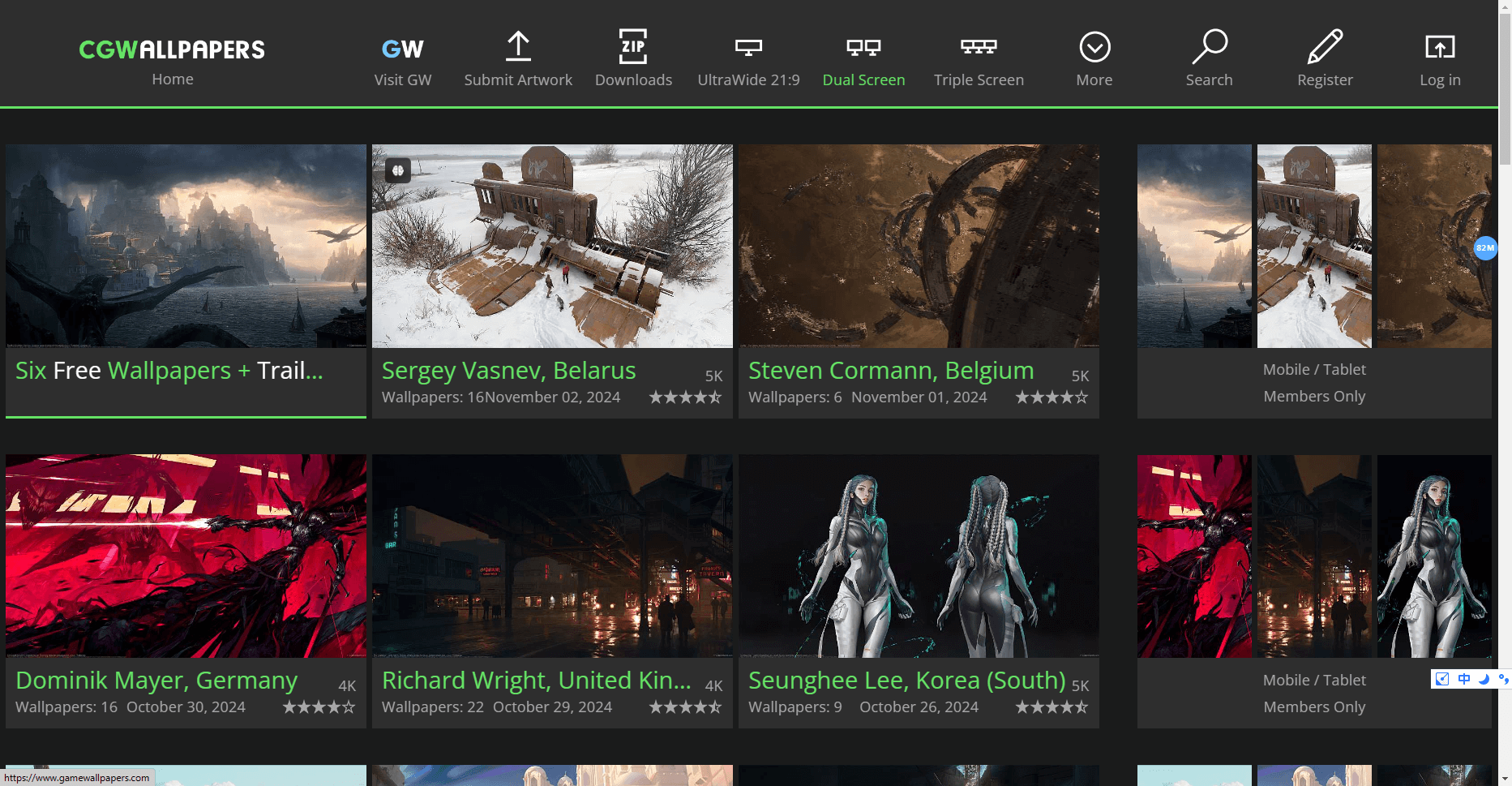Click the star rating for Seunghee Lee

1052,707
